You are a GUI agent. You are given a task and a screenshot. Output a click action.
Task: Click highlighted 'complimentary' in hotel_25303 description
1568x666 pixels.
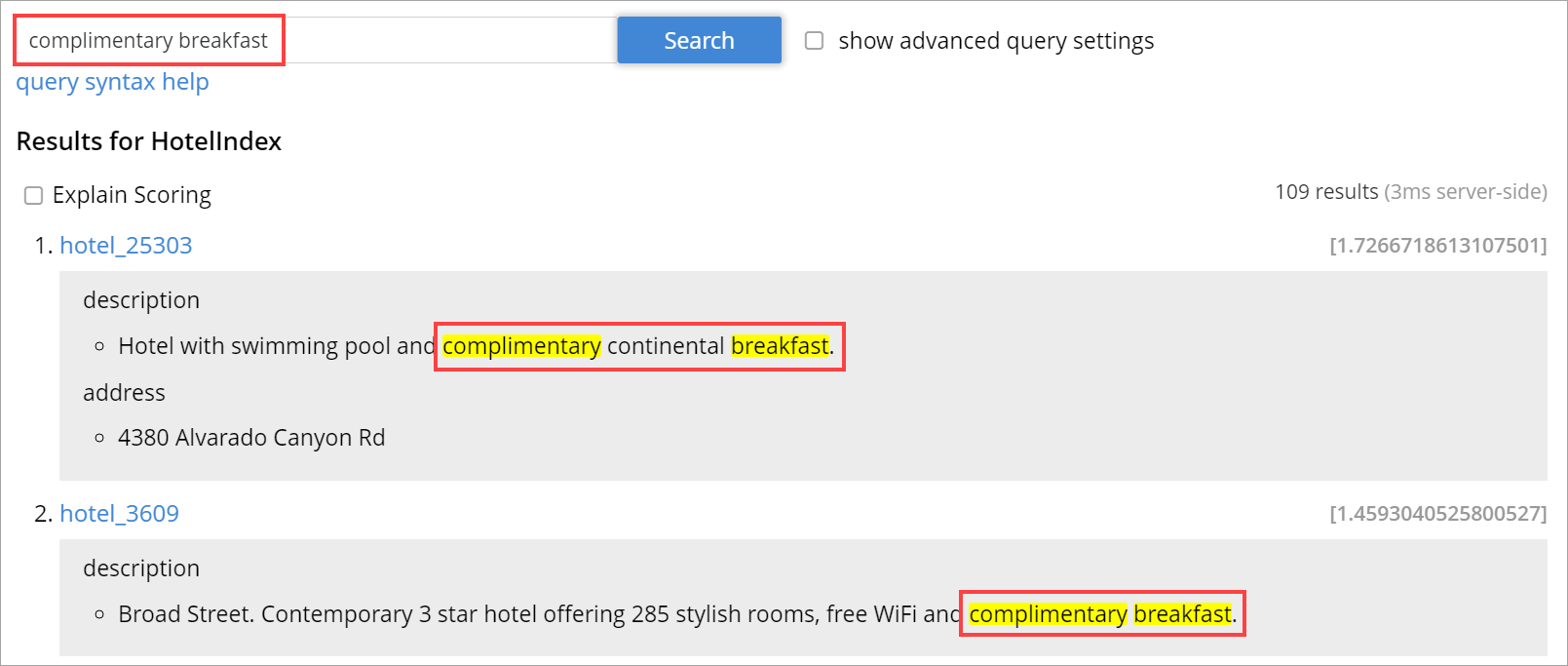click(521, 346)
